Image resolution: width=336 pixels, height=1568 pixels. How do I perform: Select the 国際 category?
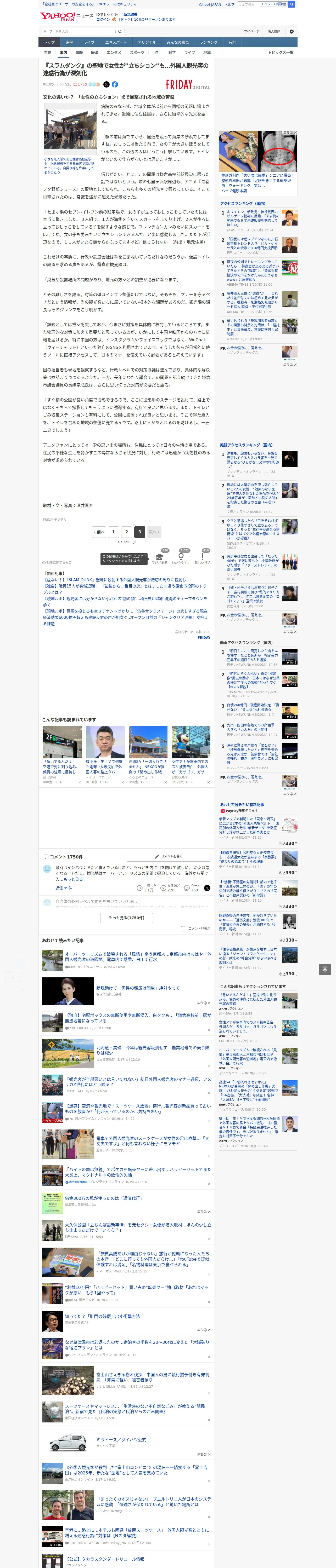point(79,52)
